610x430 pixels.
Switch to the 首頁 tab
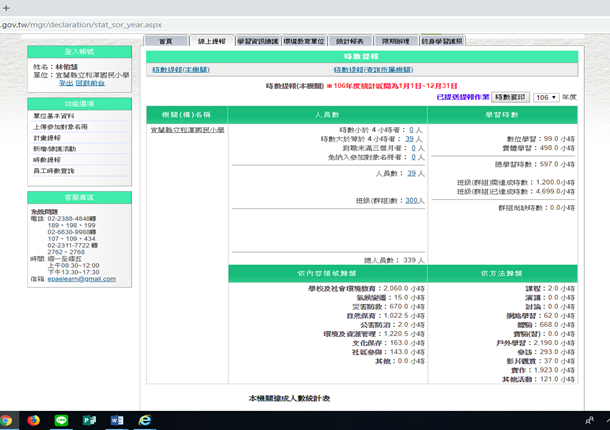click(x=166, y=41)
